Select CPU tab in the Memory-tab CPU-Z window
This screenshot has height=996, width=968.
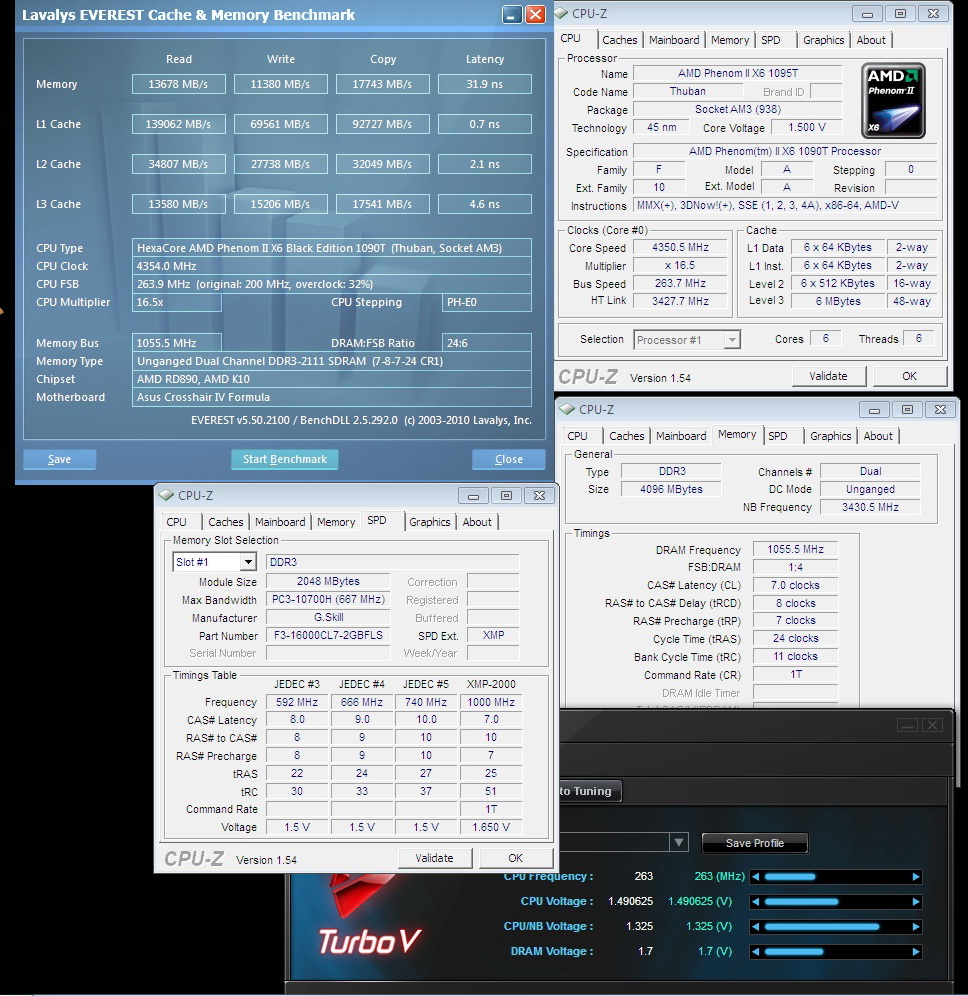coord(577,436)
